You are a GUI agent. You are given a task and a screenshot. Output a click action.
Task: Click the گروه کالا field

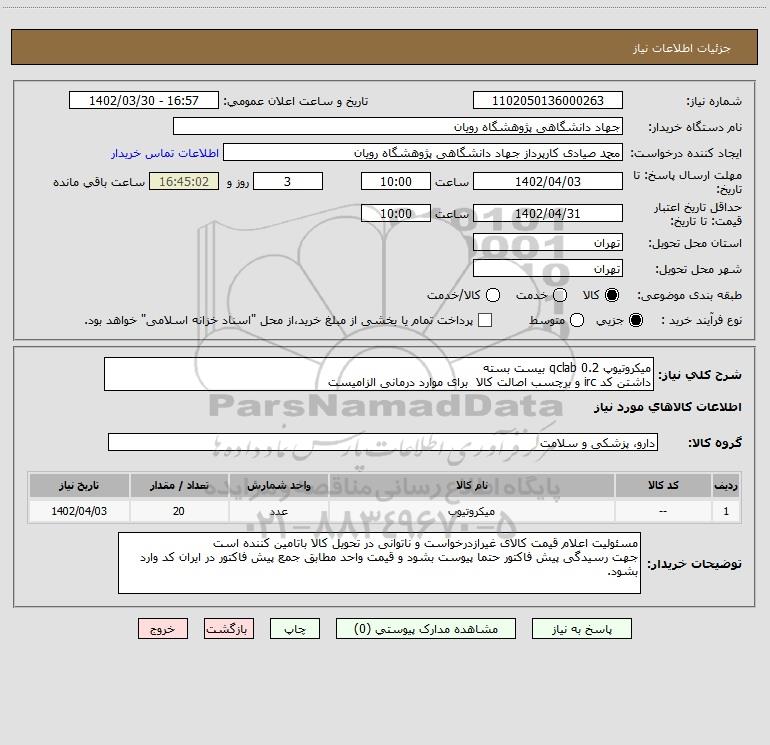[x=383, y=442]
